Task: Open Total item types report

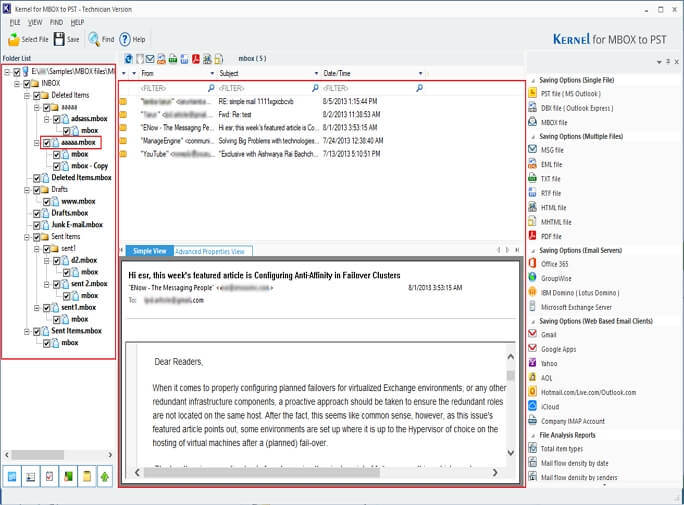Action: pos(562,449)
